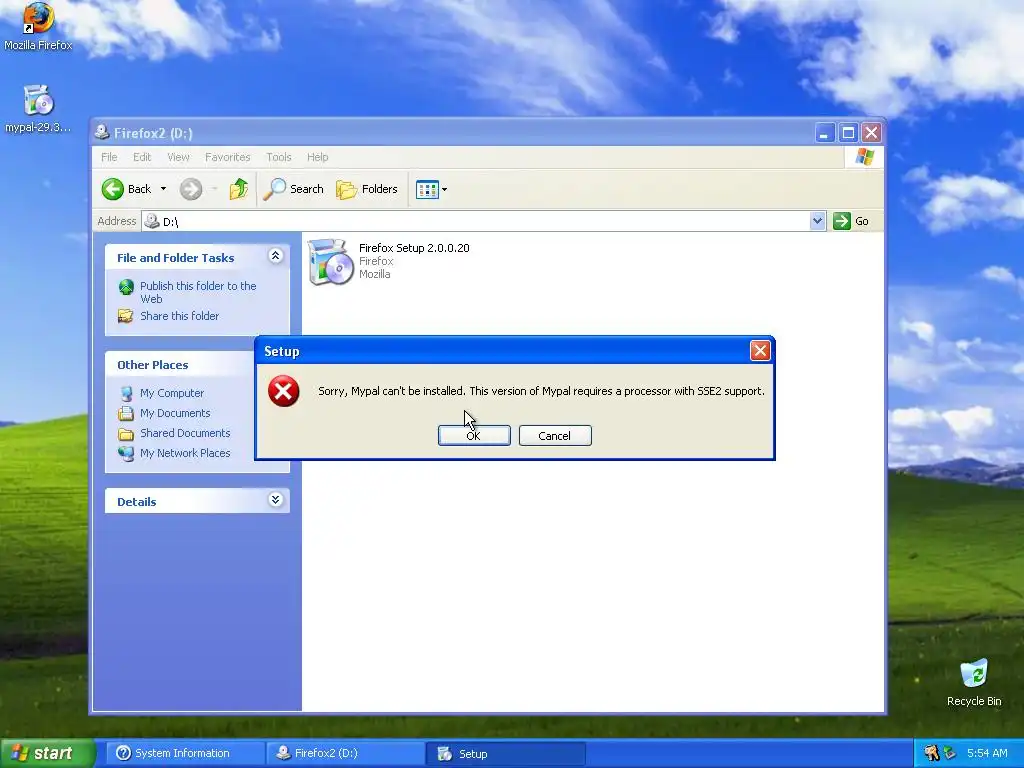Click the Firefox2 (D:) title bar drive icon

[101, 132]
